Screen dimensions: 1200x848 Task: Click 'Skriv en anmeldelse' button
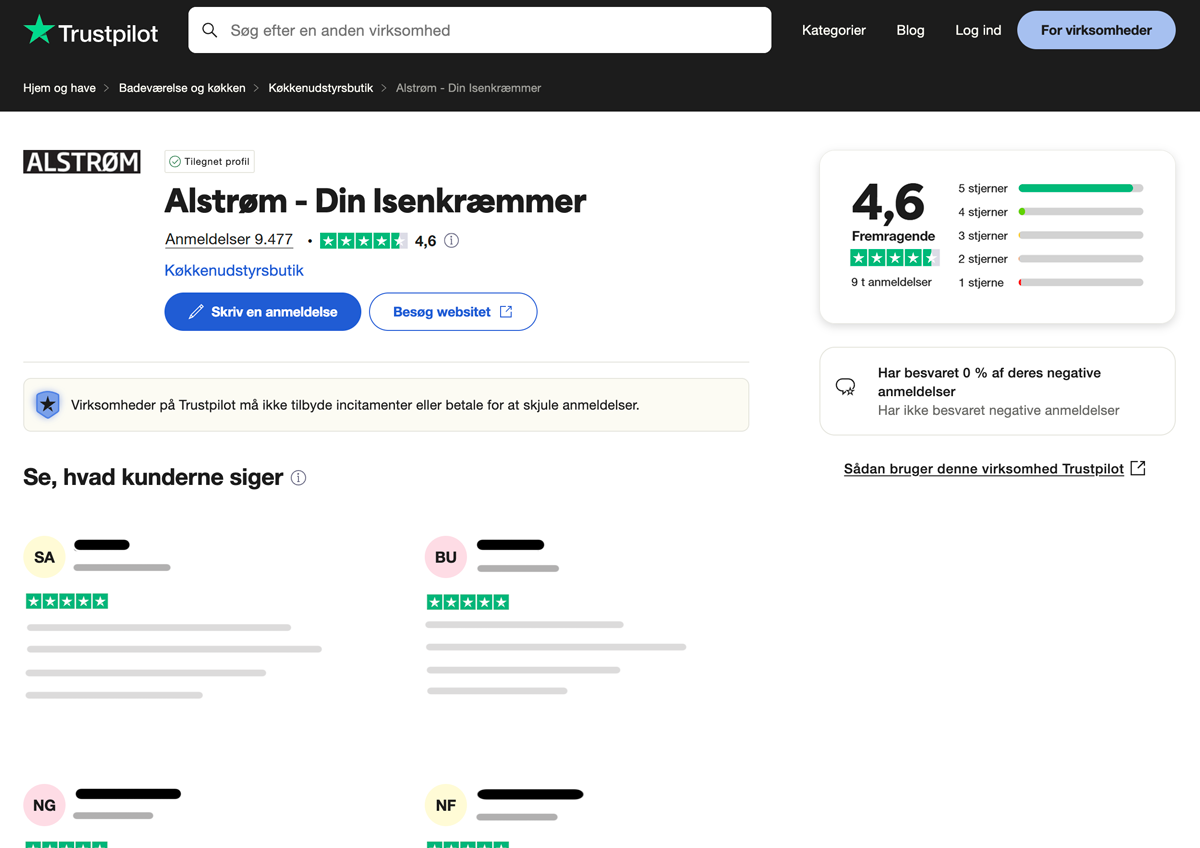point(262,312)
